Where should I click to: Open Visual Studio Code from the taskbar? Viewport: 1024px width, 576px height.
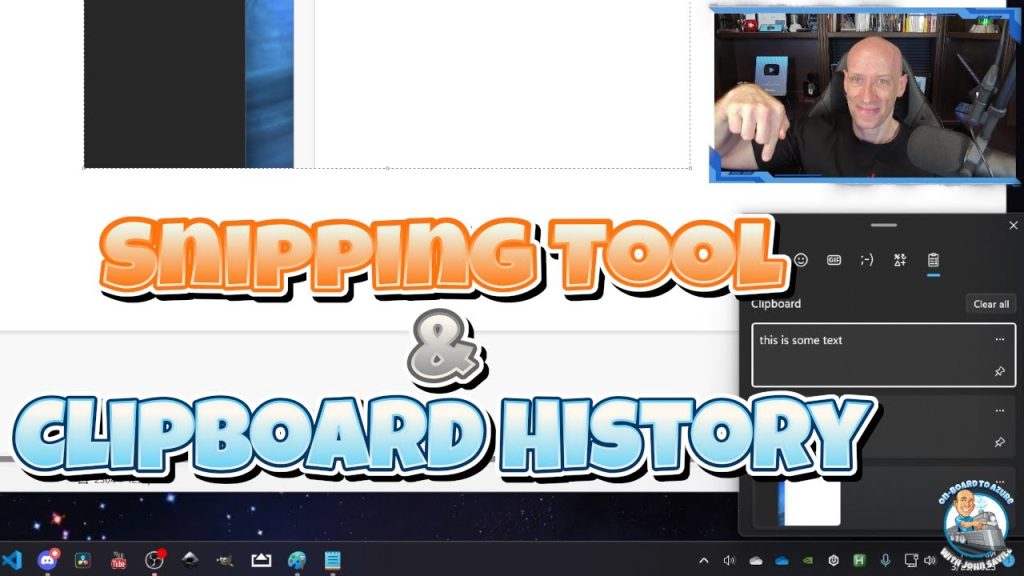(12, 560)
